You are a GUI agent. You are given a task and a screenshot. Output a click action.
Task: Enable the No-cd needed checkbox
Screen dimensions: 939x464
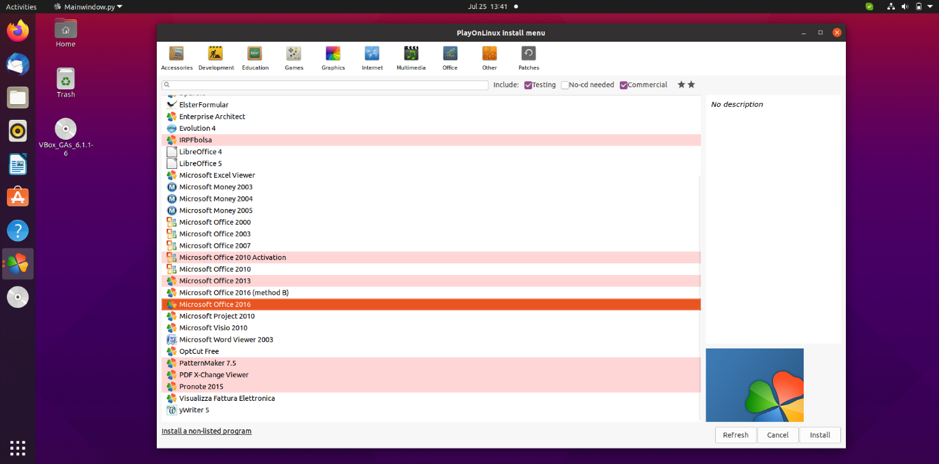pos(565,86)
